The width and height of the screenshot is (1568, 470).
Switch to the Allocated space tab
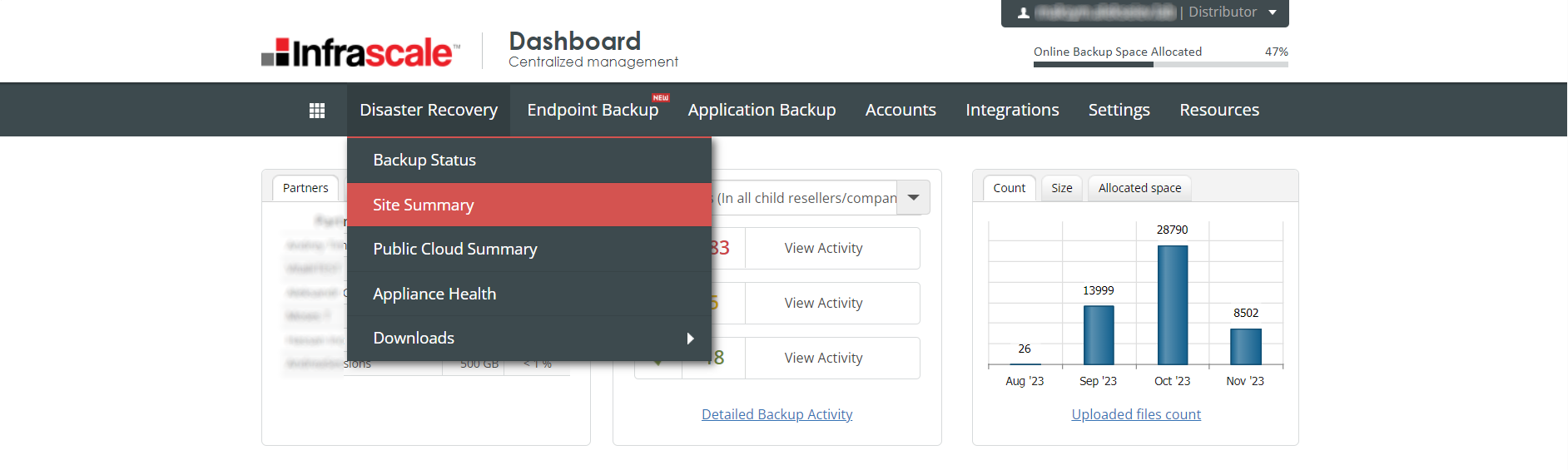click(1139, 188)
